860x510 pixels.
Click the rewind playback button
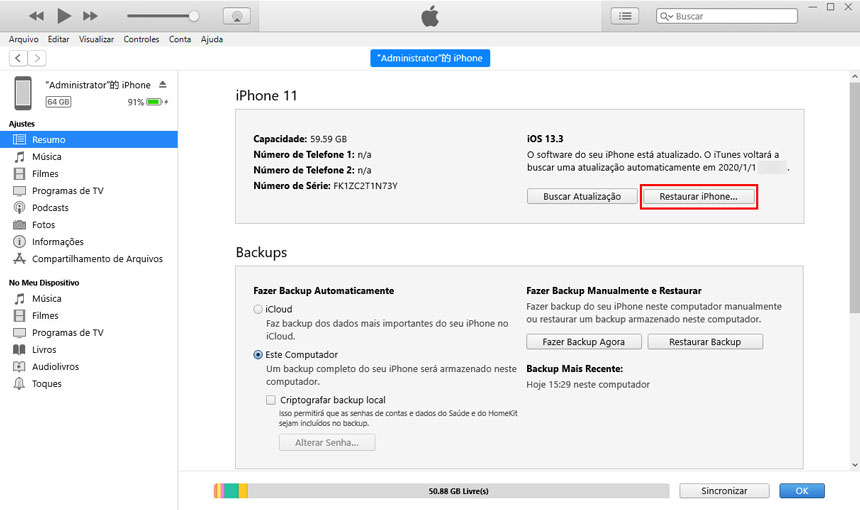pyautogui.click(x=37, y=16)
